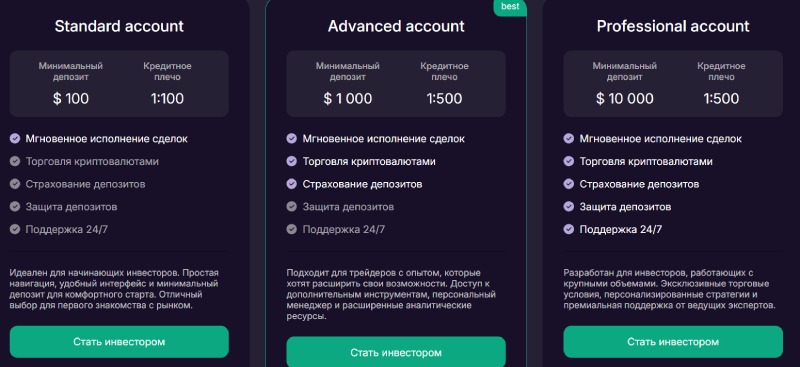
Task: Click checkmark beside Professional's Поддержка 24/7
Action: pos(568,229)
